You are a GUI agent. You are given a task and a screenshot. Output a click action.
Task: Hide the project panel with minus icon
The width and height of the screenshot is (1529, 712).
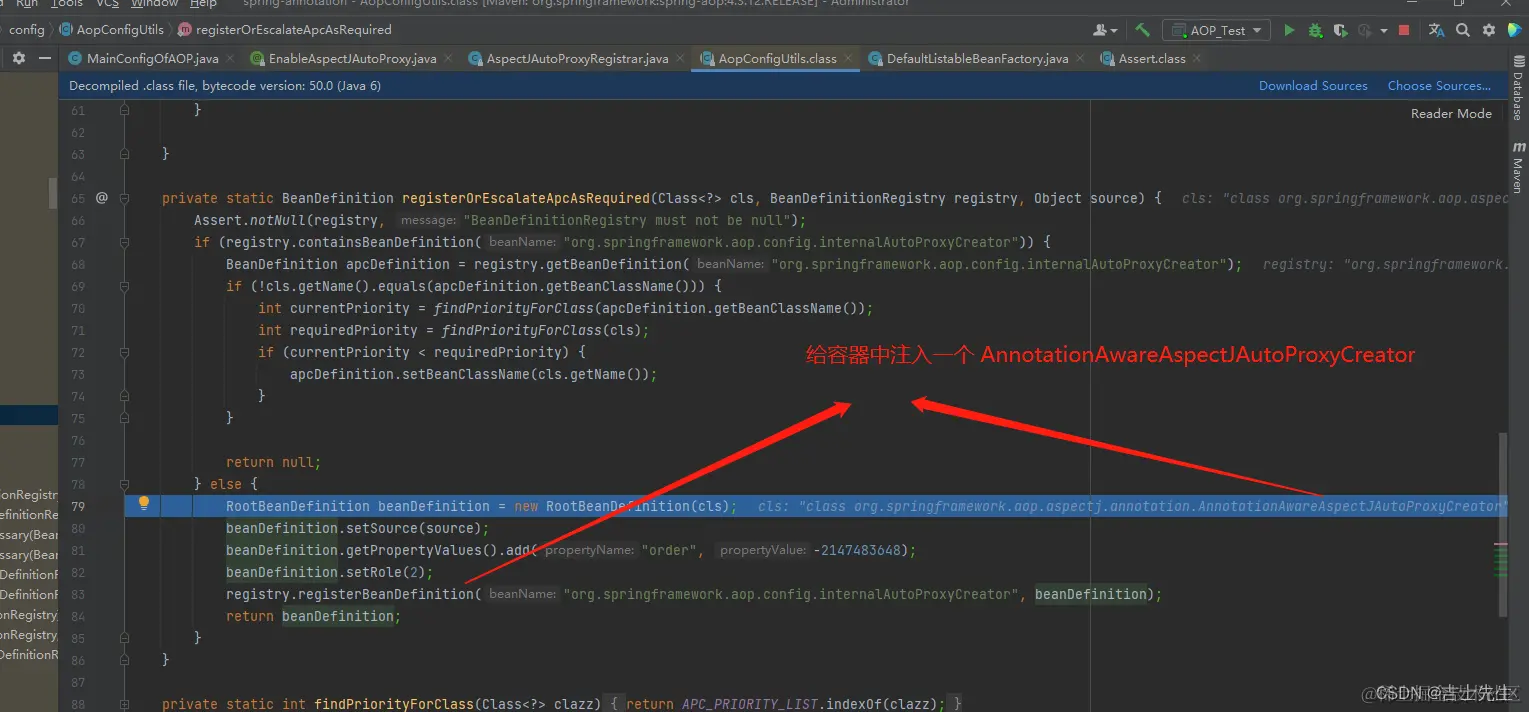point(45,59)
